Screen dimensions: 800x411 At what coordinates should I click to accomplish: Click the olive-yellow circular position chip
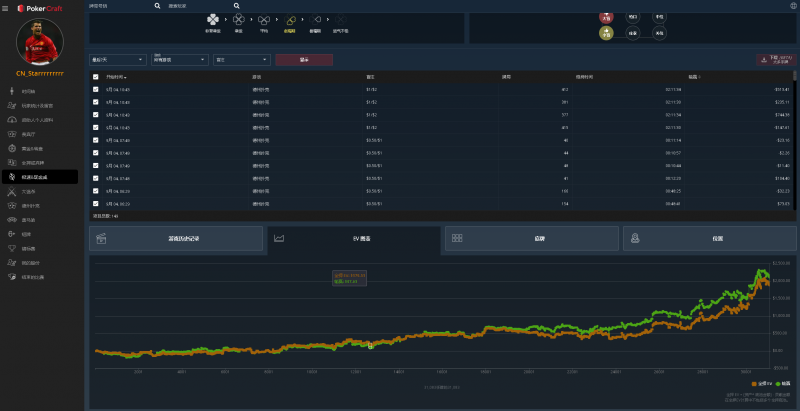(x=606, y=33)
